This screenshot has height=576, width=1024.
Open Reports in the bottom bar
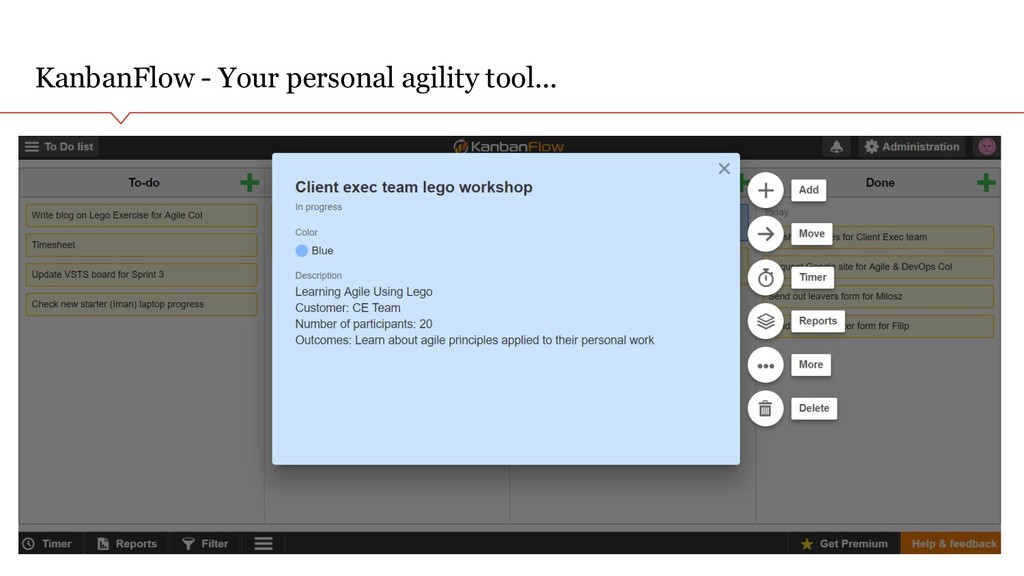click(x=127, y=543)
